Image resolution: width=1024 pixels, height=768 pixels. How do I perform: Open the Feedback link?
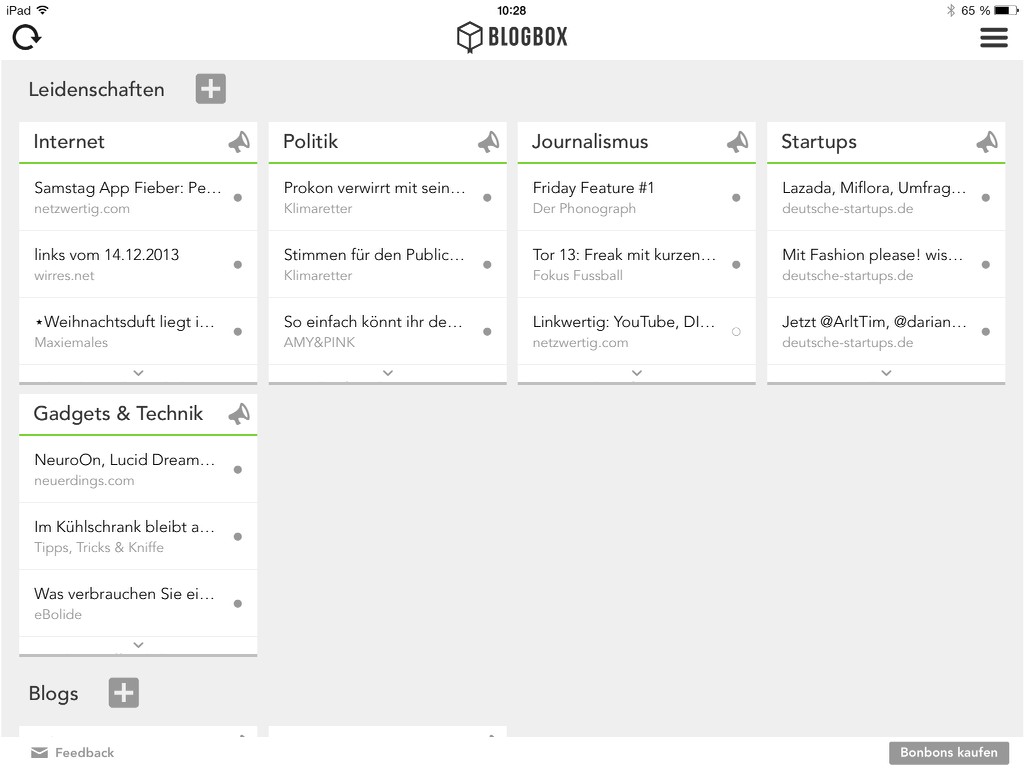(72, 753)
